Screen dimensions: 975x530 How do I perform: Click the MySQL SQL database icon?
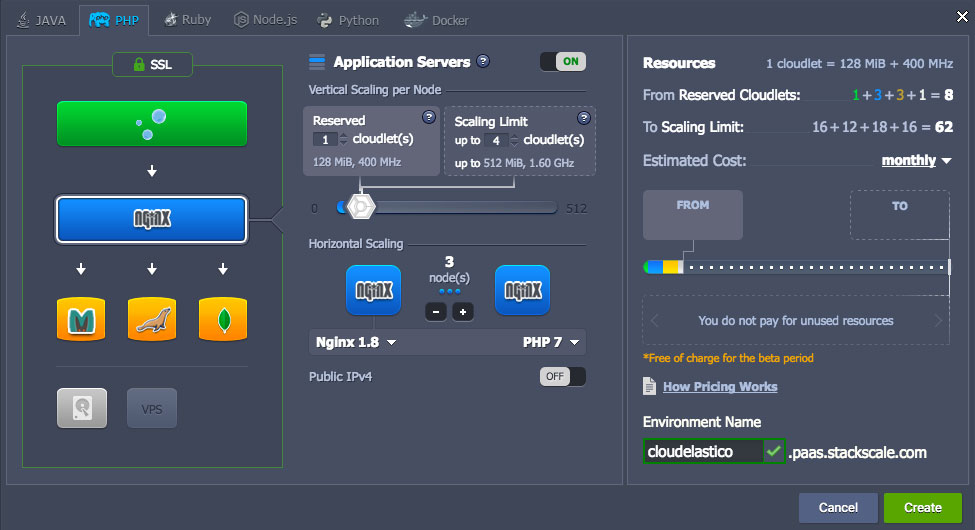(152, 319)
